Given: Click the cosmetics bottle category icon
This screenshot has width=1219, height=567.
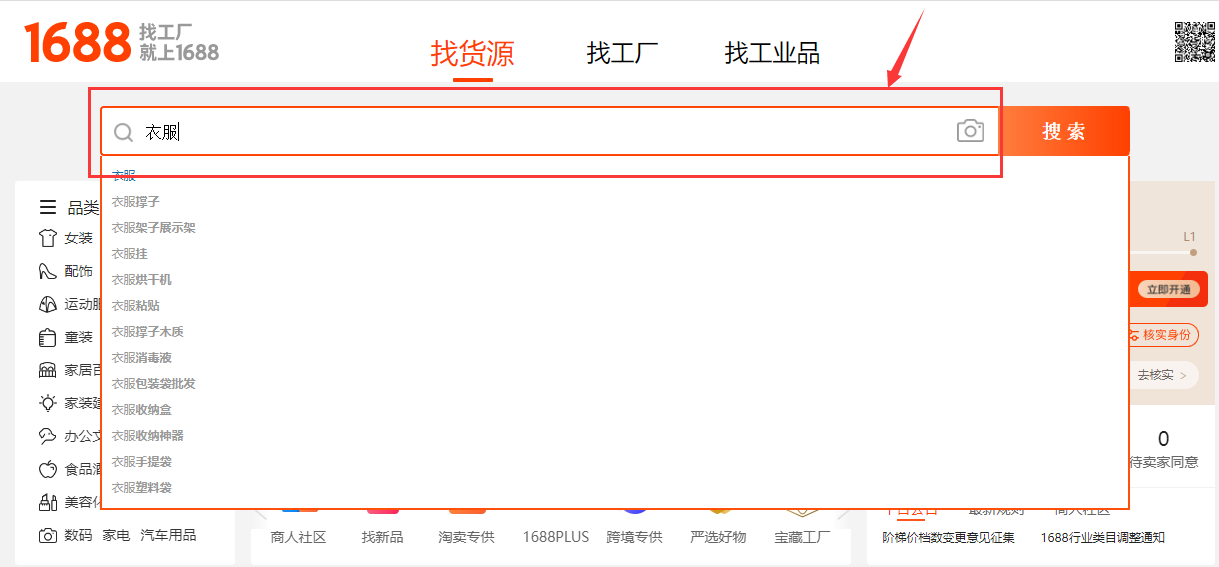Looking at the screenshot, I should coord(47,502).
